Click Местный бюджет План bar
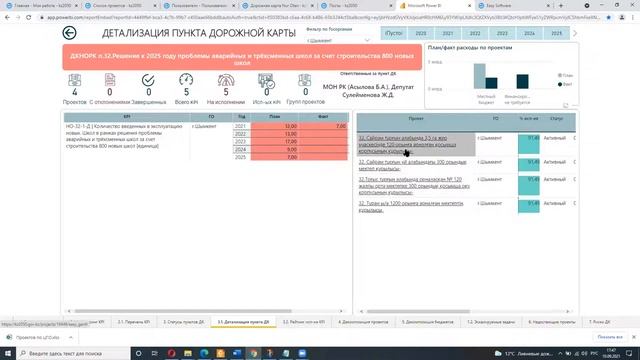The image size is (640, 360). point(479,76)
